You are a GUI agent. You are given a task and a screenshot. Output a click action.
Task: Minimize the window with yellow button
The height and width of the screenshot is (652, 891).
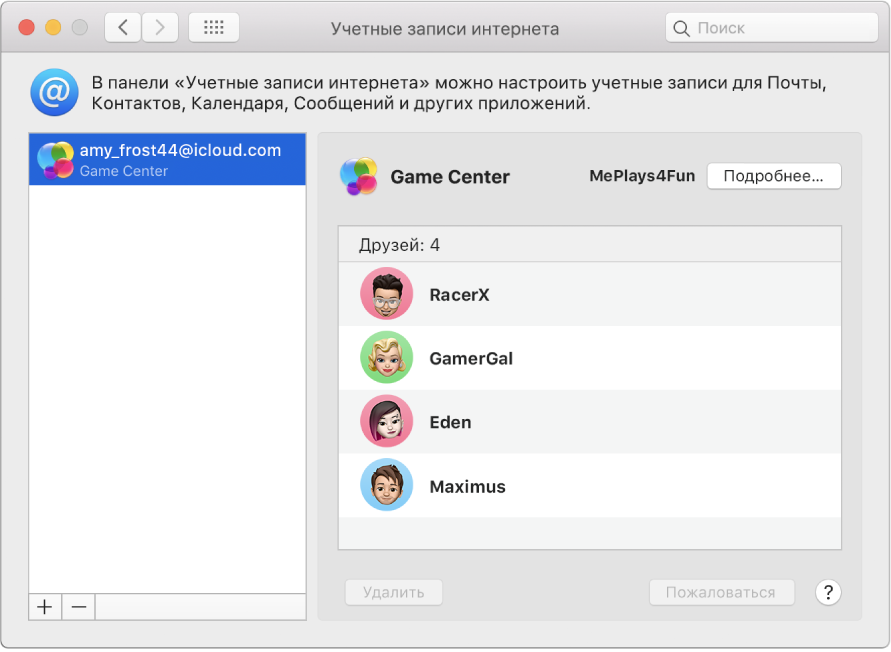tap(53, 27)
